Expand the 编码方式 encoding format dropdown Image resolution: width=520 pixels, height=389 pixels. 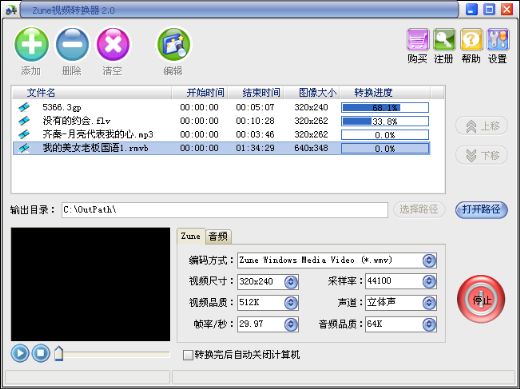point(429,260)
